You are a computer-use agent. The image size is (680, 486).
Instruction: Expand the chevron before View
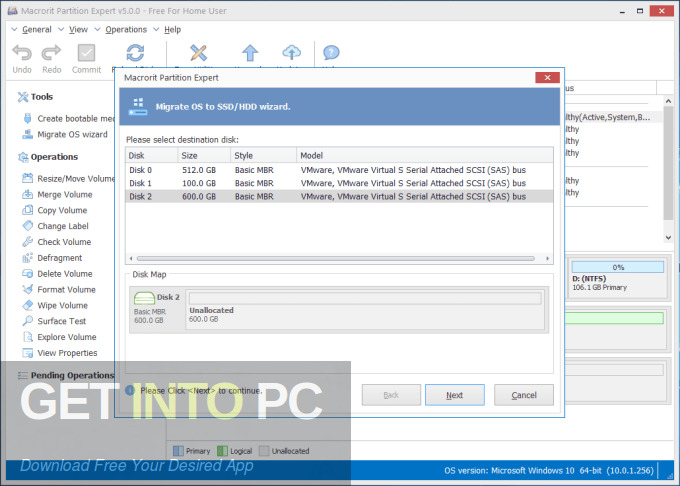point(61,29)
